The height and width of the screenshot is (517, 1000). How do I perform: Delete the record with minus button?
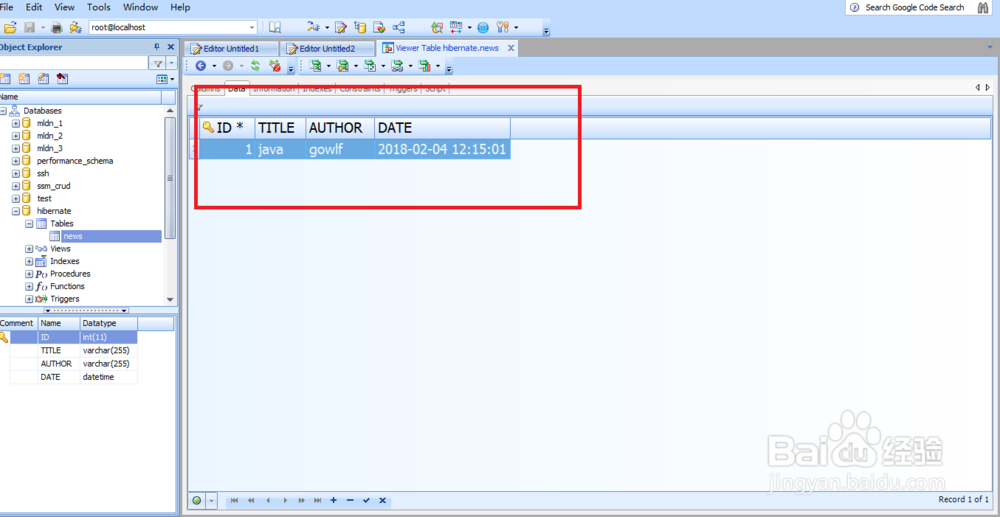[350, 500]
